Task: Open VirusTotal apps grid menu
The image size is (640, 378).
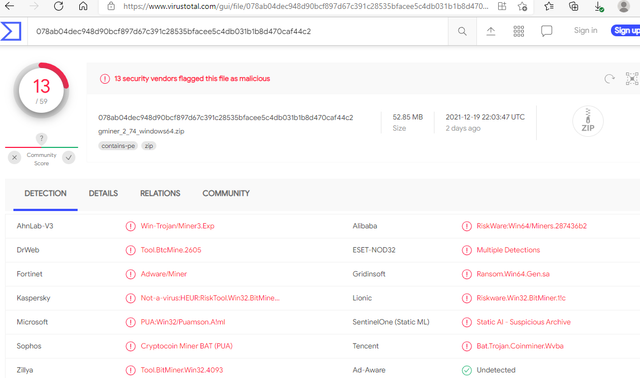Action: point(518,31)
